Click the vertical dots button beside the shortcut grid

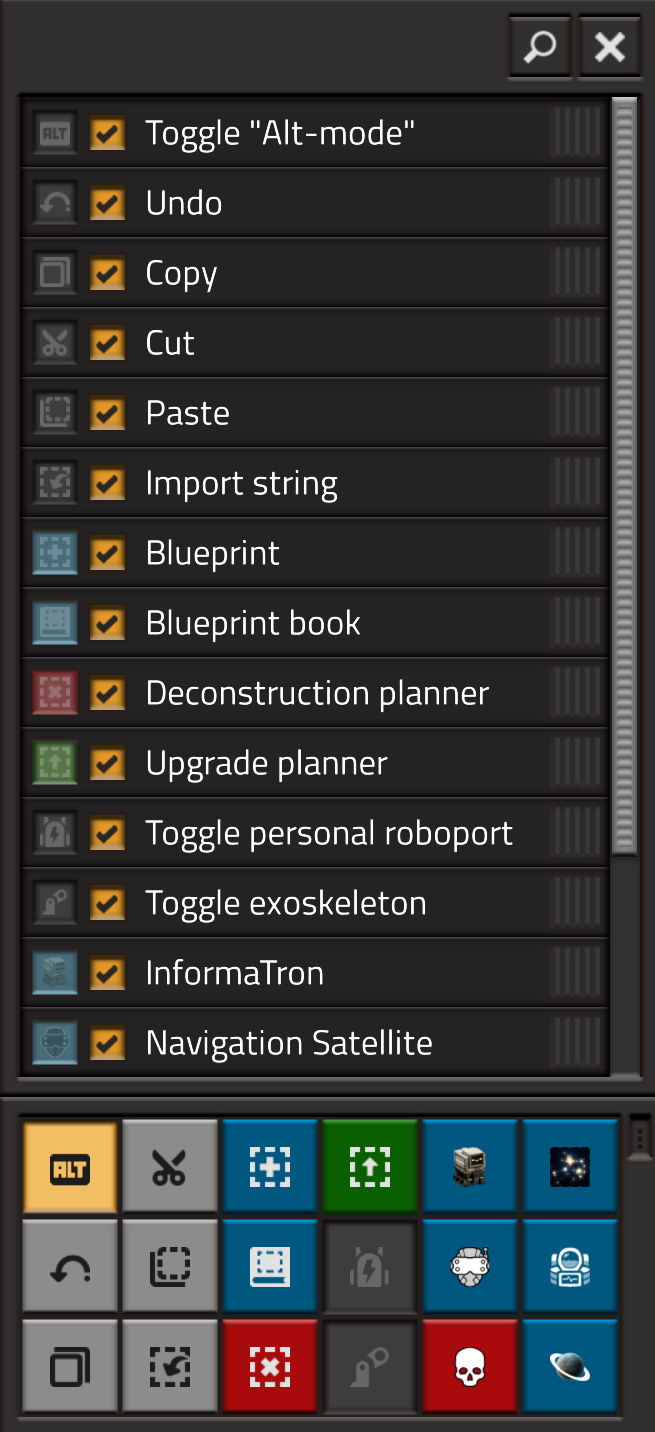(640, 1138)
